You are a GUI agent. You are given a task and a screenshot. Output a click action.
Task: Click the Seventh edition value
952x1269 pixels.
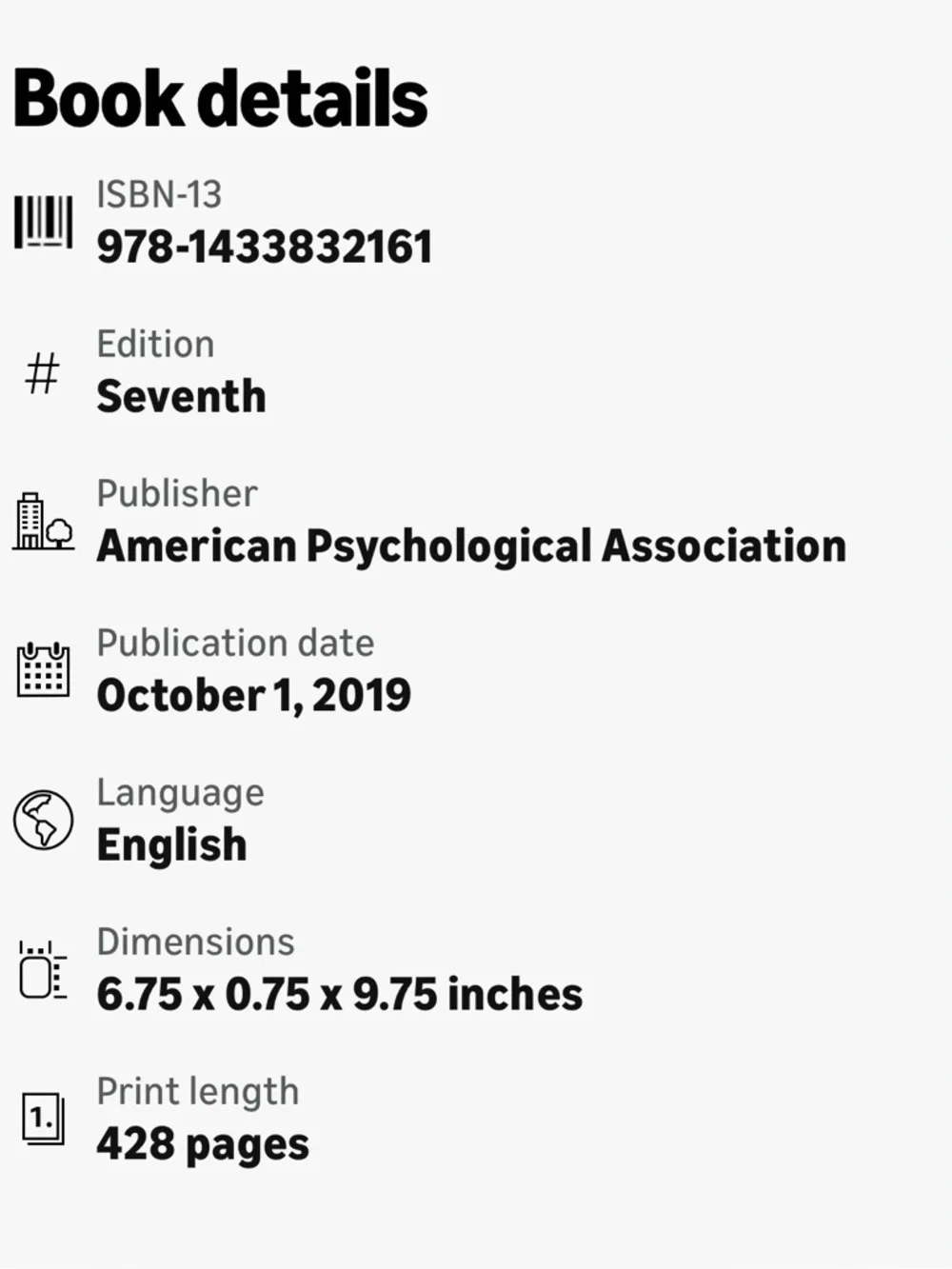point(181,397)
